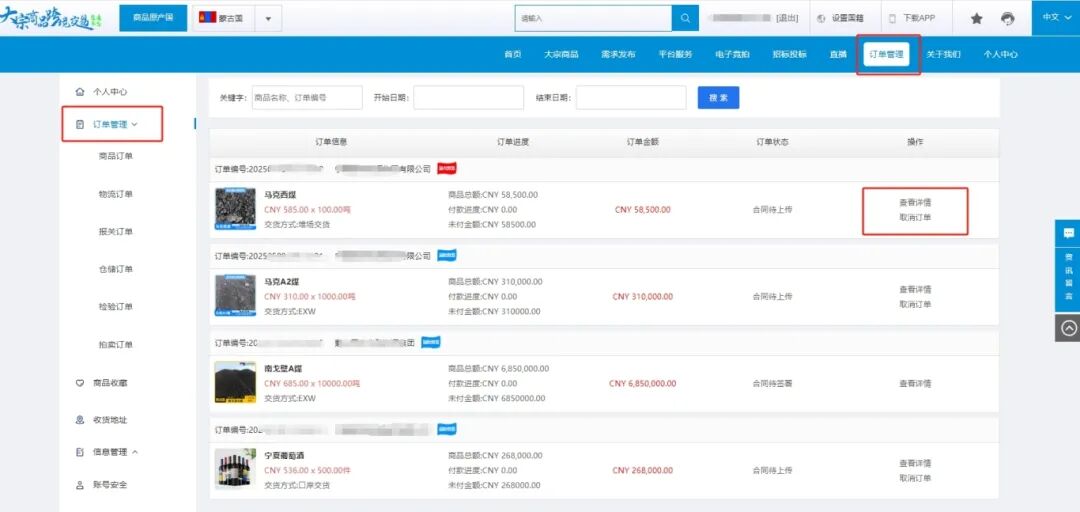Viewport: 1080px width, 512px height.
Task: Open 大宗商品 in the top navigation
Action: point(561,54)
